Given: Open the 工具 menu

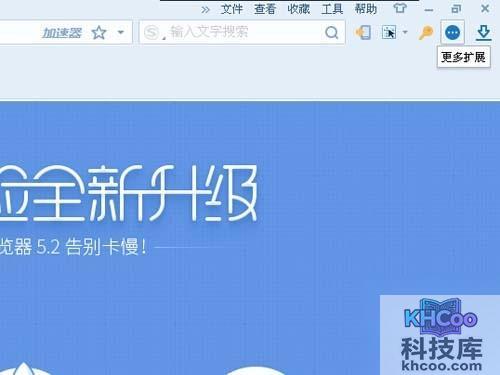Looking at the screenshot, I should click(x=332, y=9).
